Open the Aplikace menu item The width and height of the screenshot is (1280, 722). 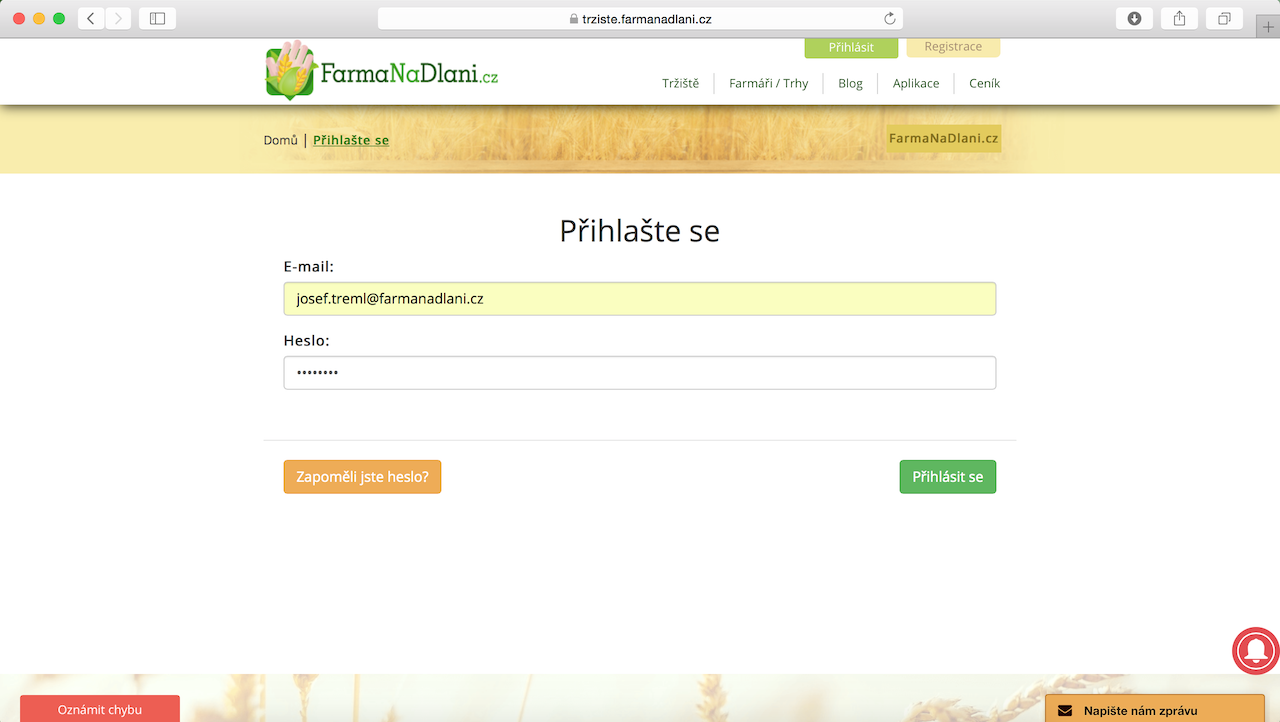coord(915,83)
